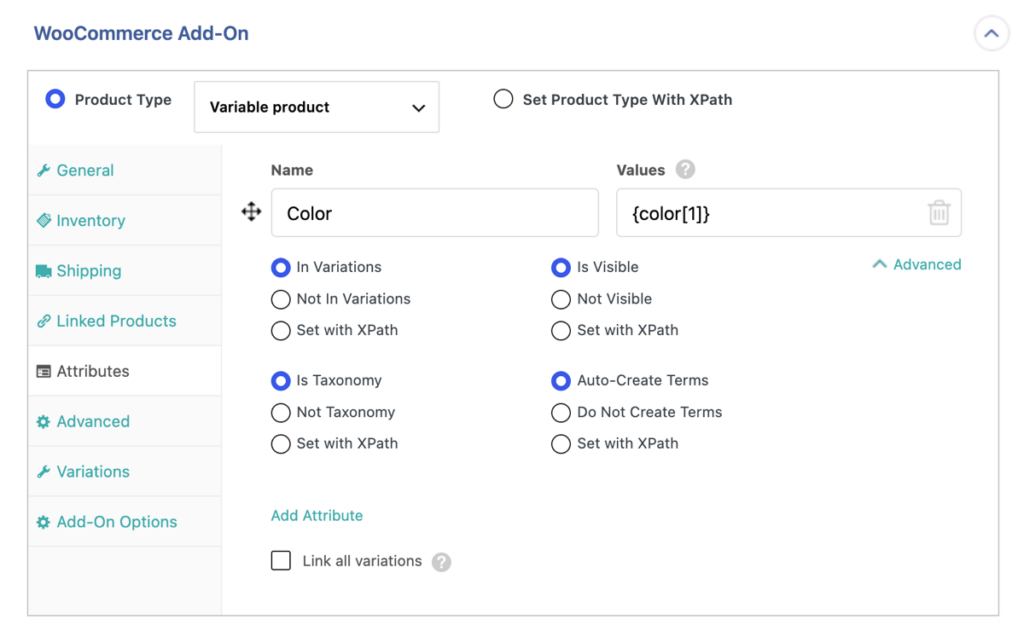Select Set with XPath under taxonomy

point(281,444)
